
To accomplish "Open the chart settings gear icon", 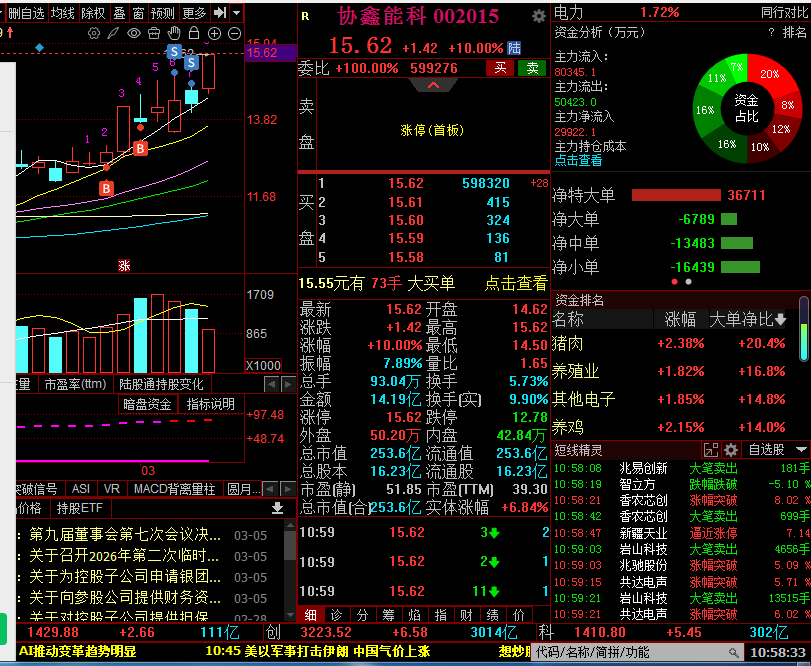I will click(94, 34).
